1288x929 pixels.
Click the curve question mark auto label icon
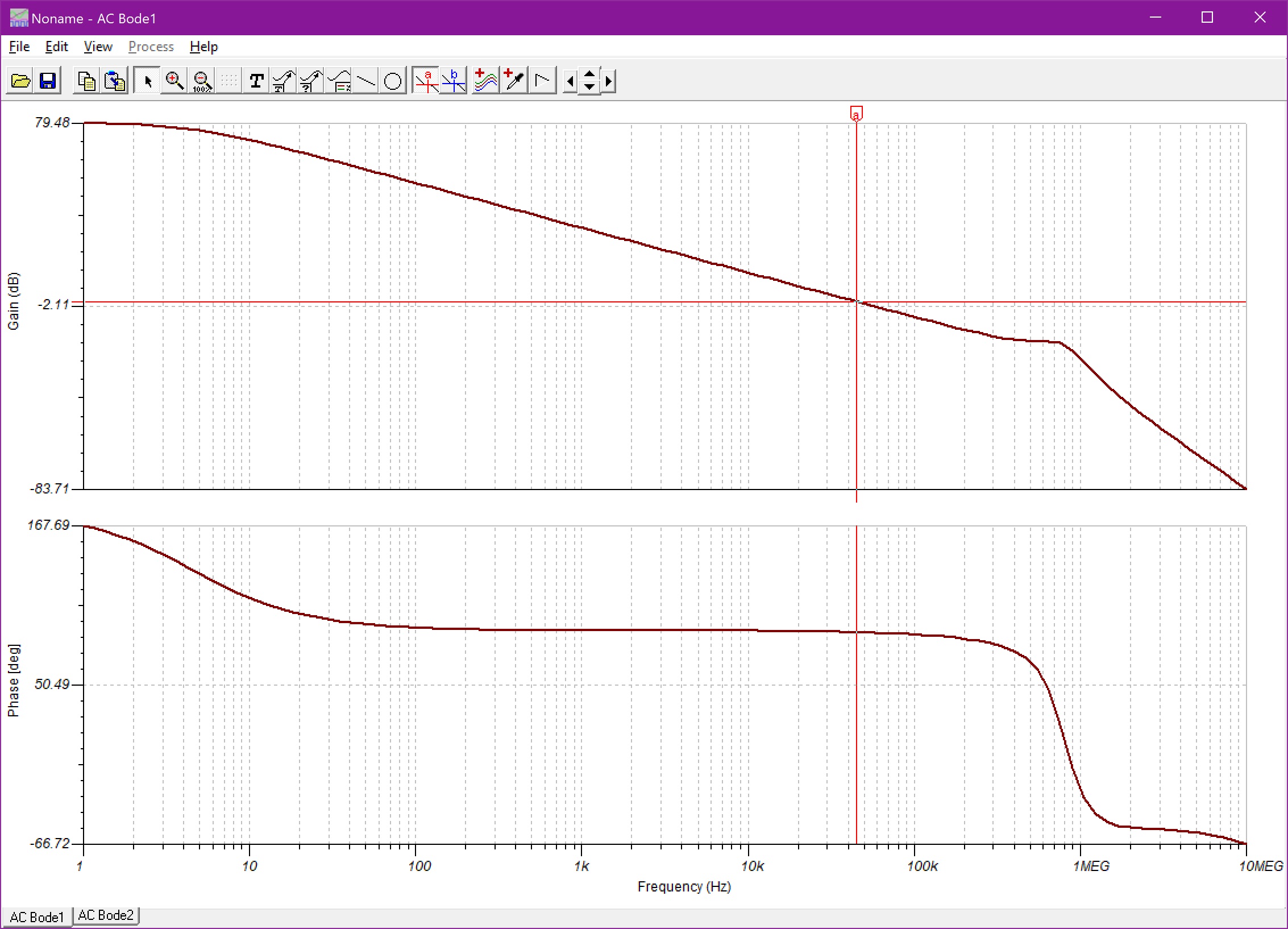coord(311,81)
